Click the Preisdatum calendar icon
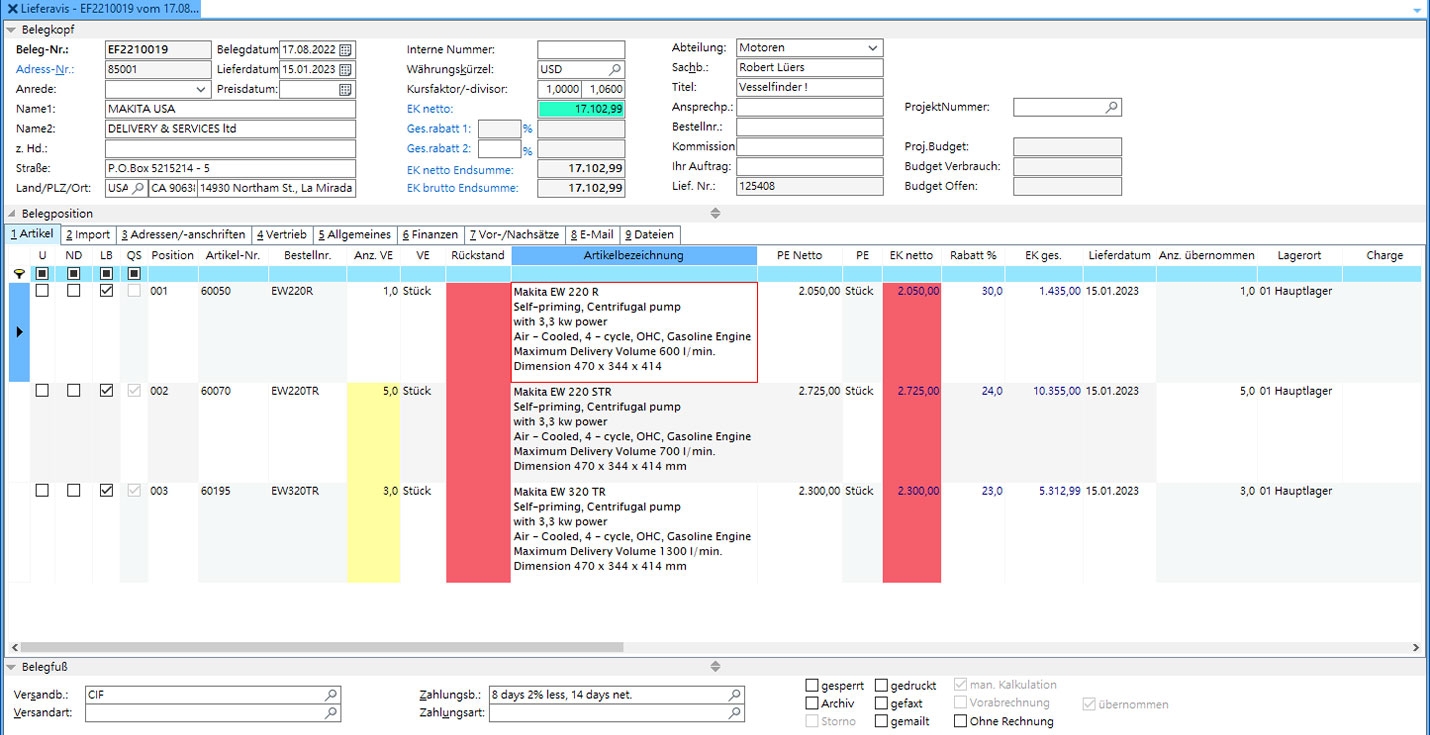 (x=346, y=90)
